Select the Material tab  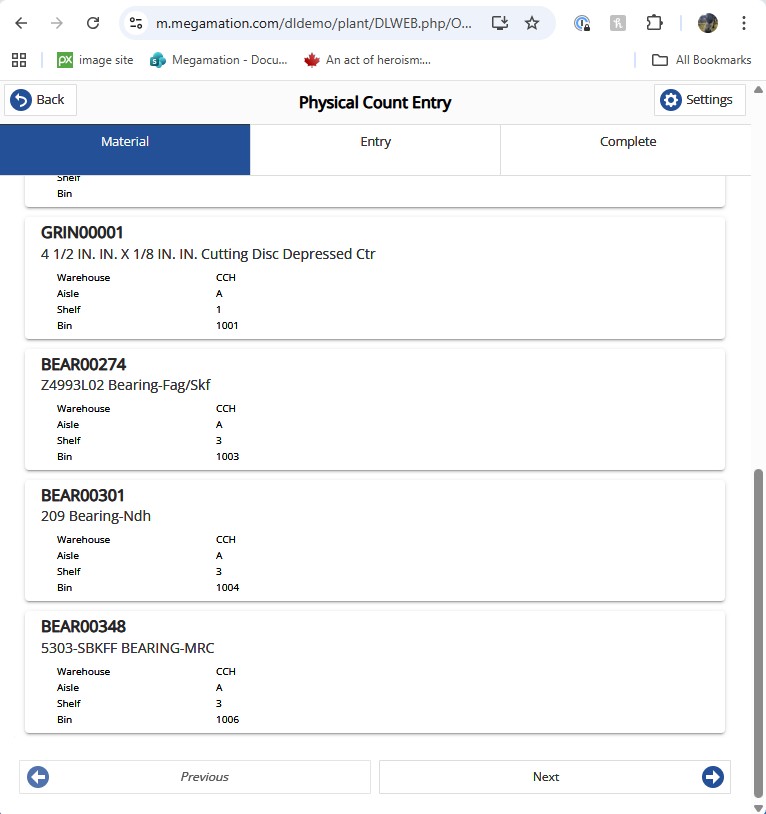125,142
